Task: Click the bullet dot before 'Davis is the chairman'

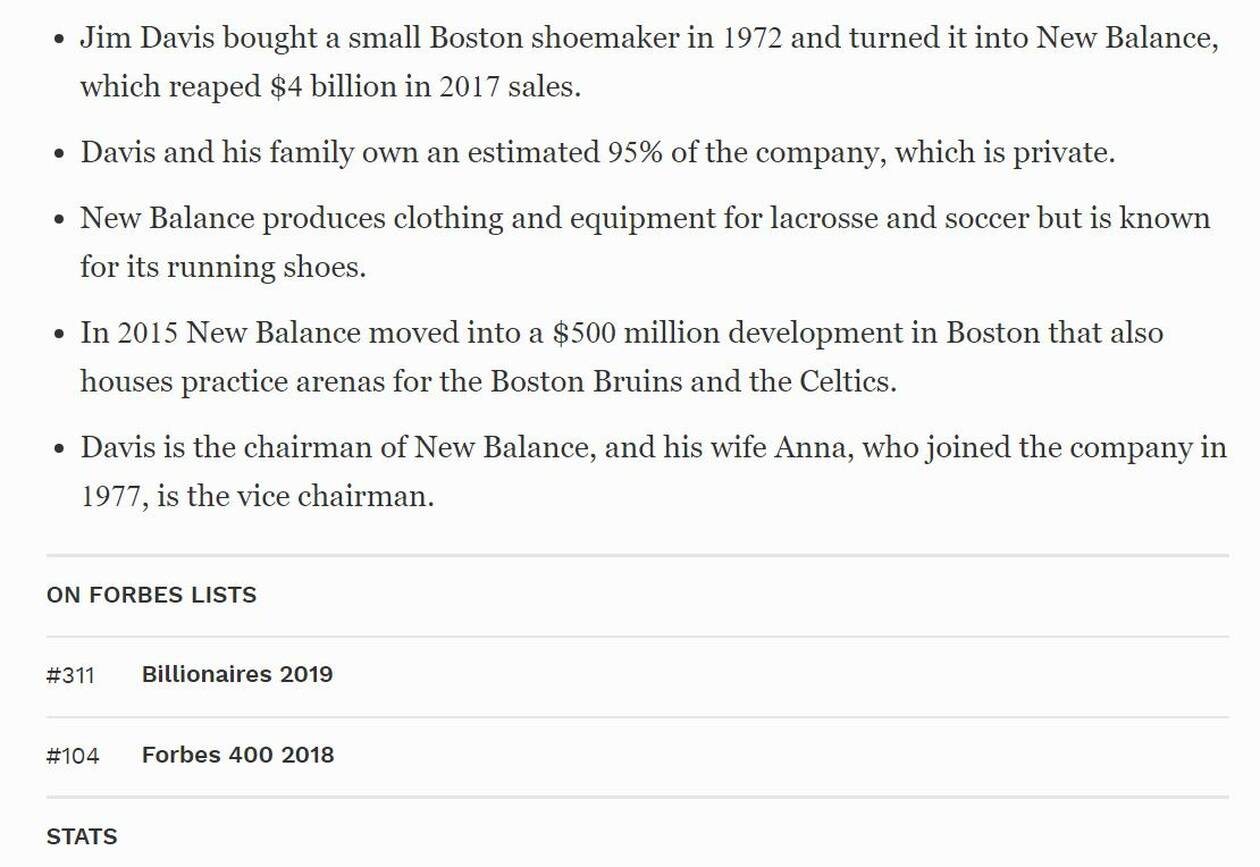Action: click(x=59, y=449)
